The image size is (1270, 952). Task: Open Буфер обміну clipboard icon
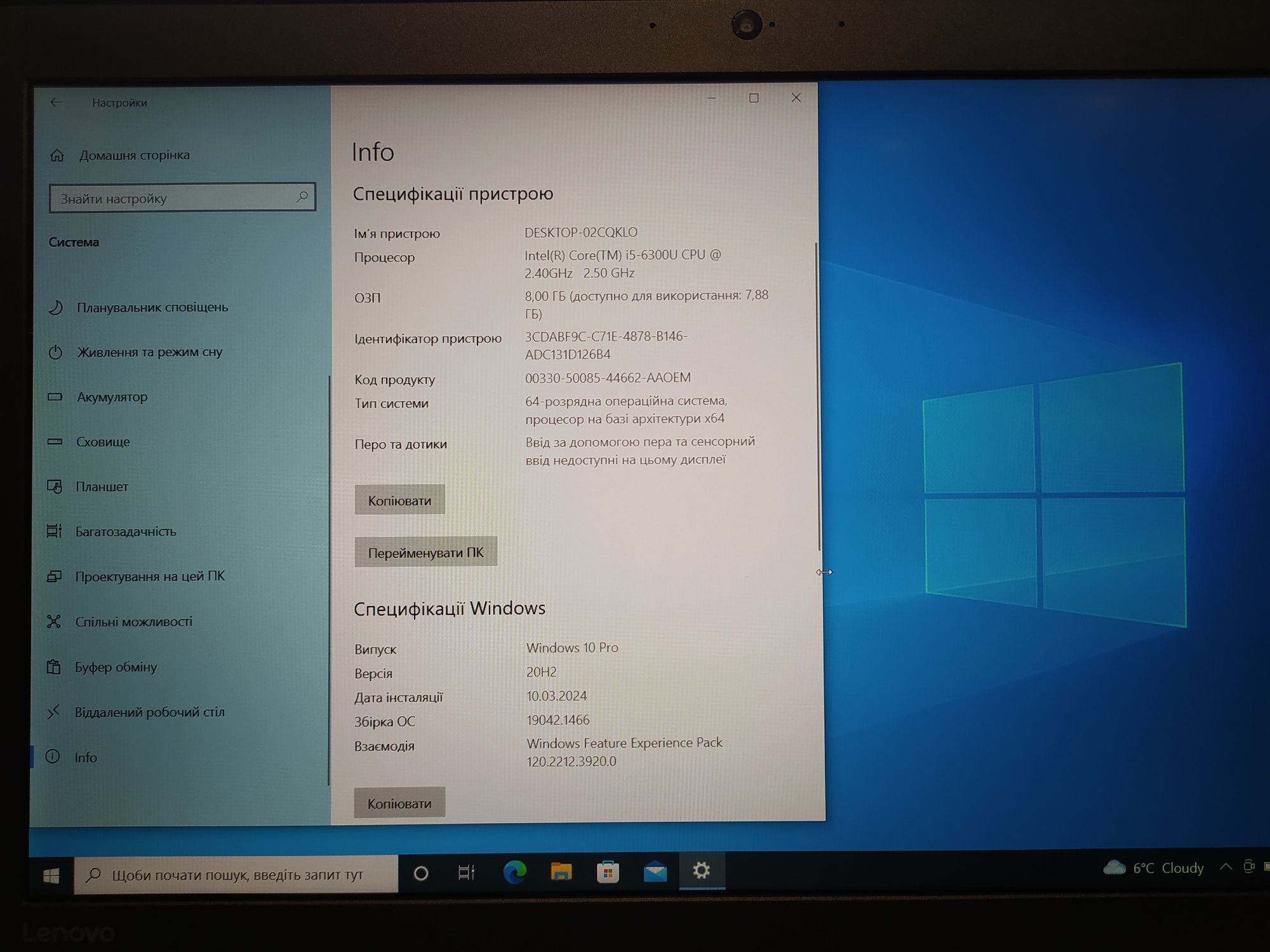pyautogui.click(x=53, y=666)
